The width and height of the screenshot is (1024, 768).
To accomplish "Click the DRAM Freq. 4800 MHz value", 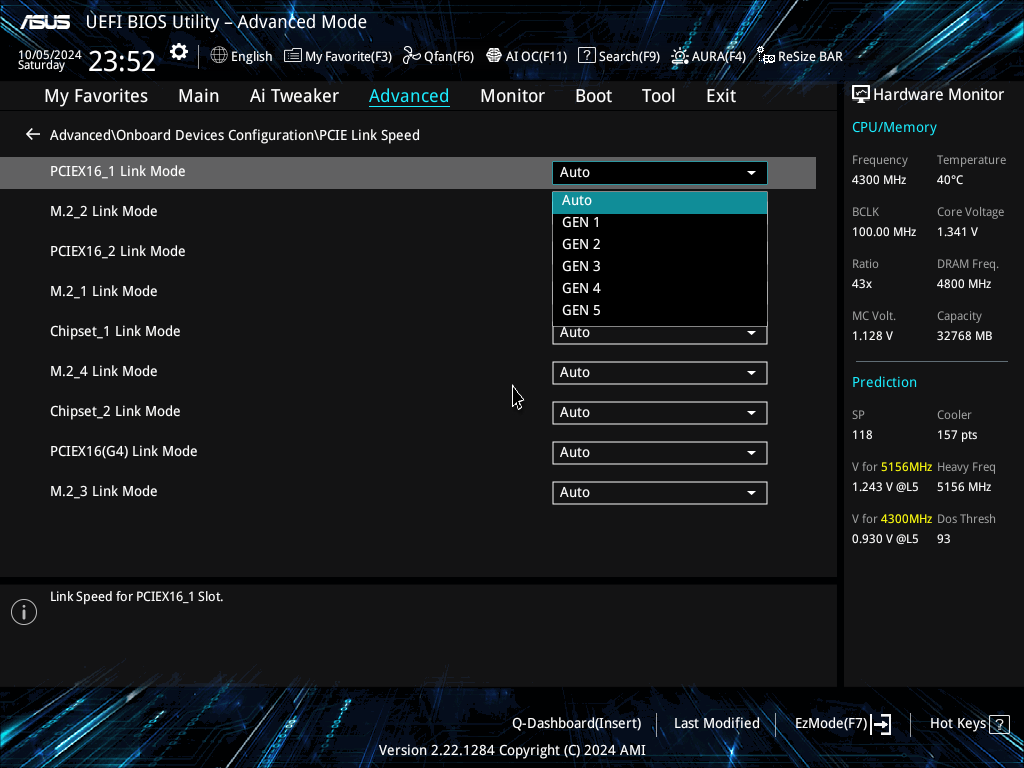I will click(x=964, y=284).
